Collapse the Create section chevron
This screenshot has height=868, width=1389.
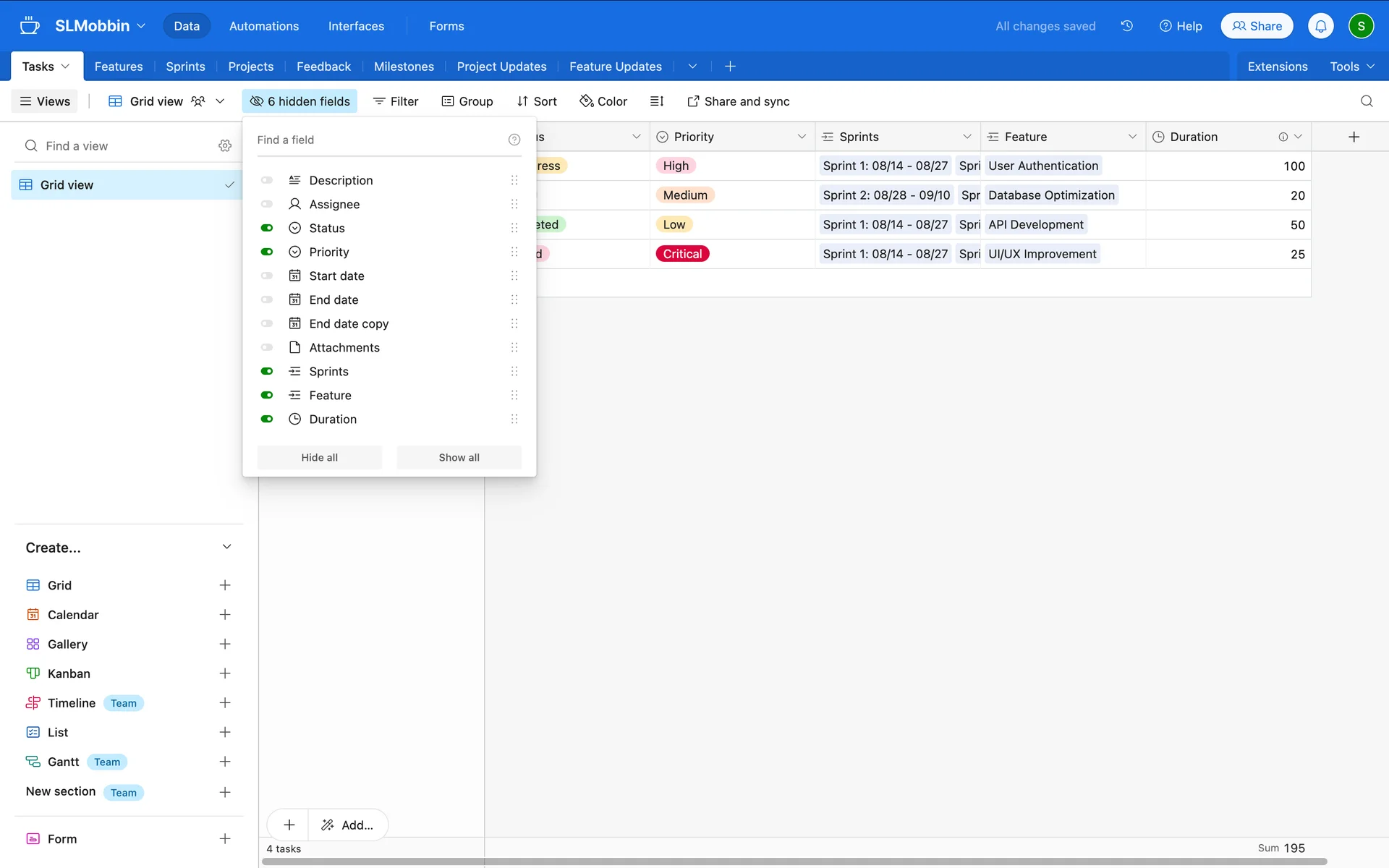tap(226, 547)
